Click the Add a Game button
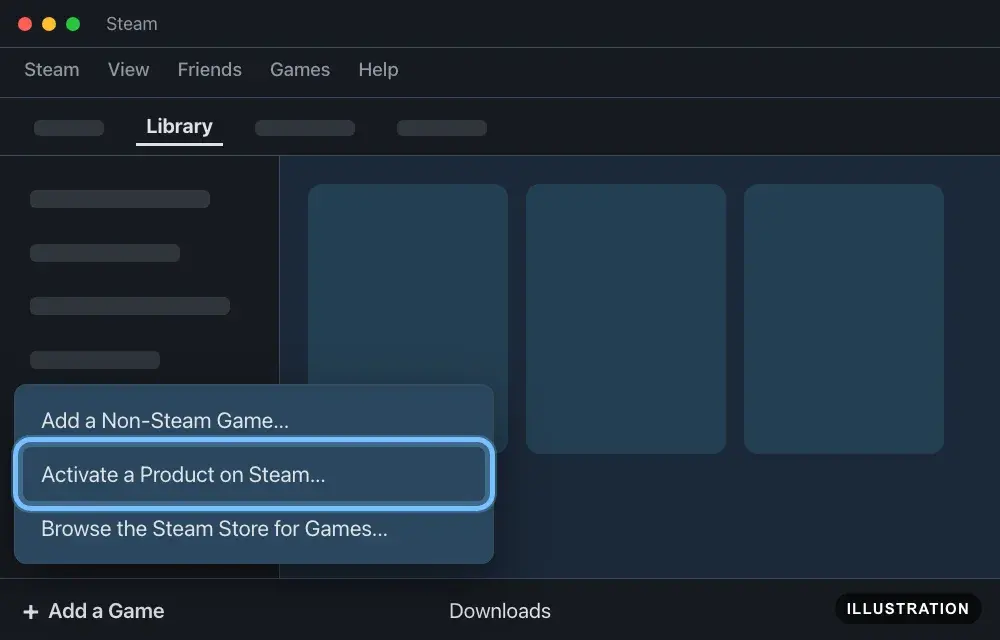 [94, 611]
